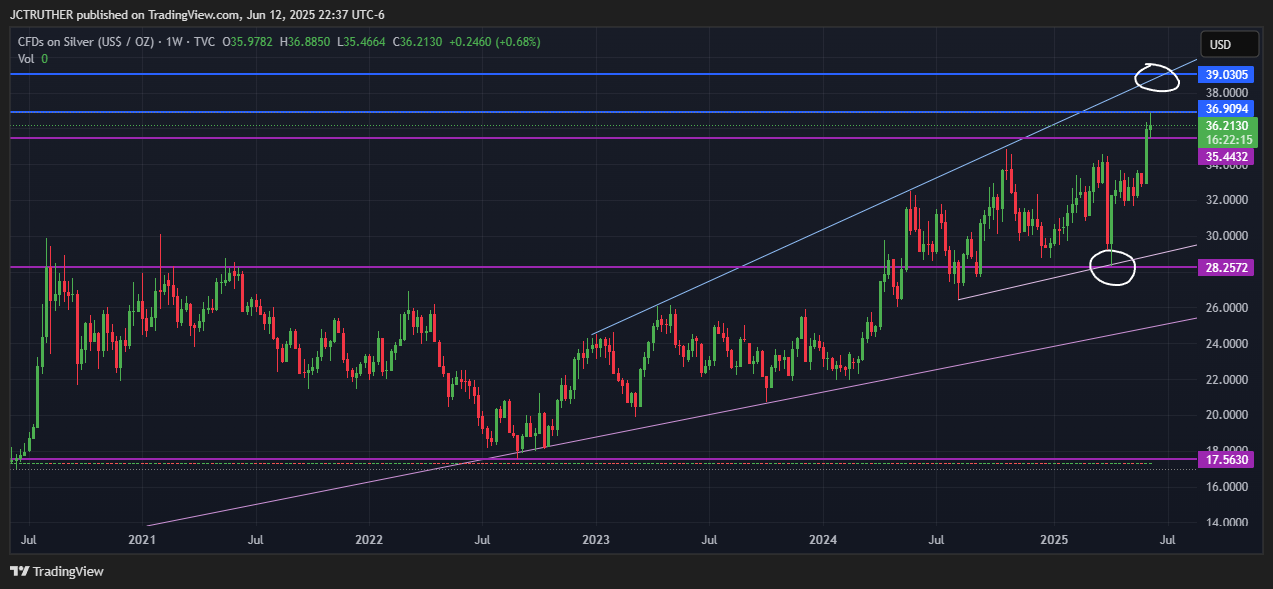Click the change value +0.2460 (+0.68%)
Image resolution: width=1273 pixels, height=589 pixels.
[497, 42]
